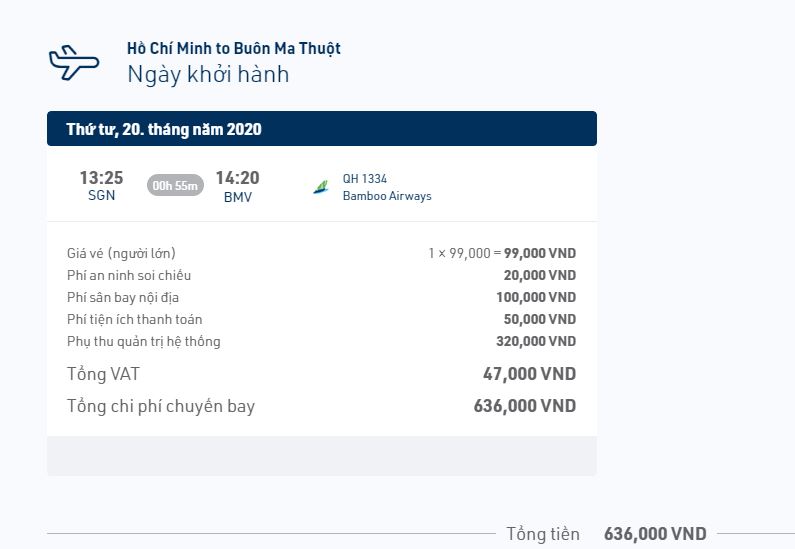The image size is (795, 549).
Task: Click the BMV airport code
Action: coord(238,197)
